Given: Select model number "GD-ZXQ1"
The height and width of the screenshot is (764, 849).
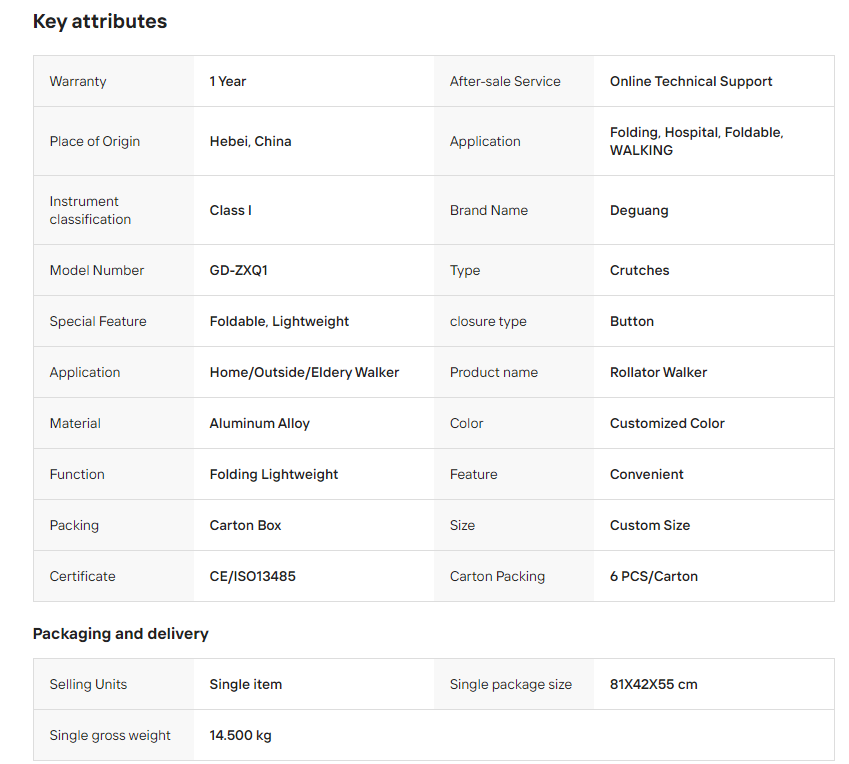Looking at the screenshot, I should click(x=239, y=270).
